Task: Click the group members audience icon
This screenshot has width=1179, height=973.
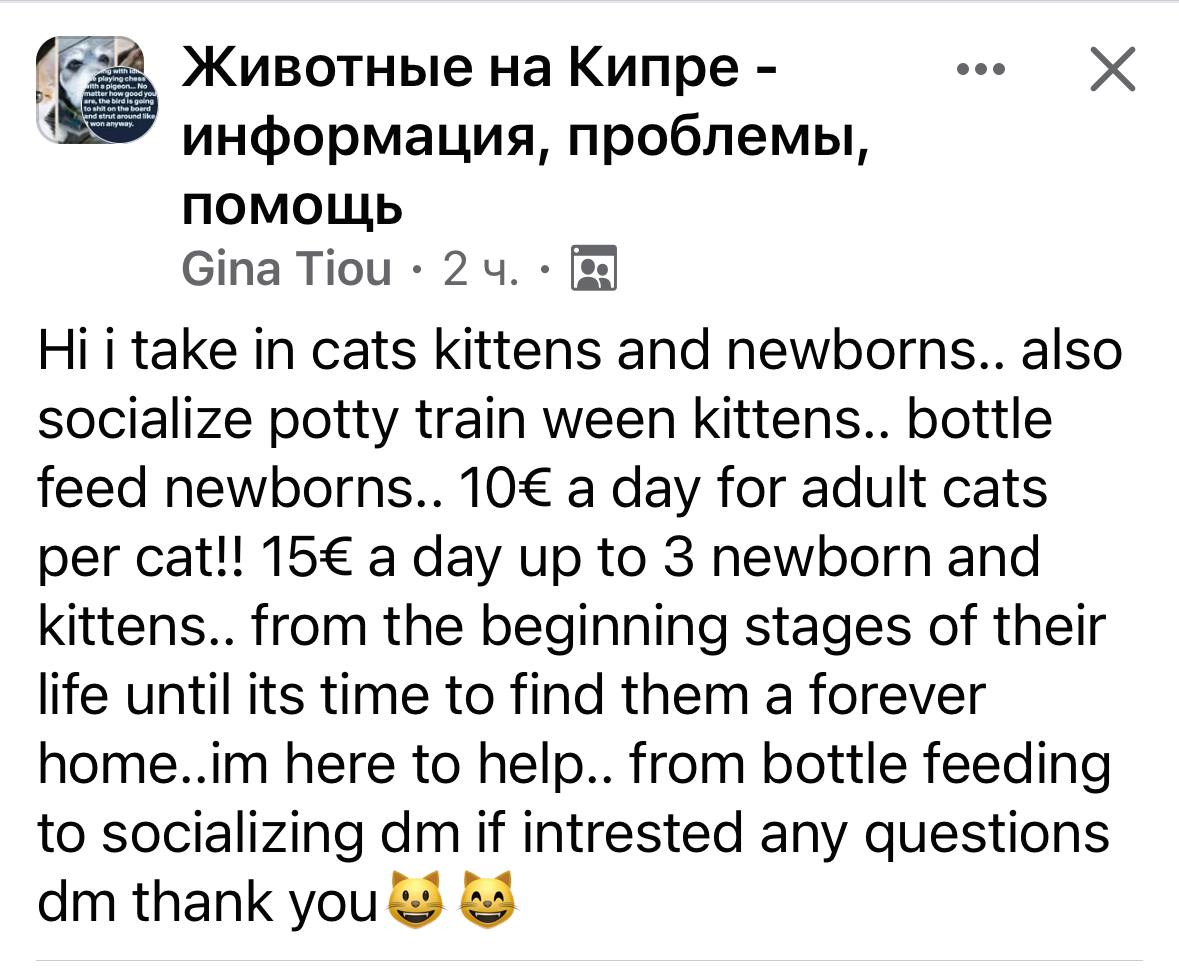Action: pyautogui.click(x=595, y=270)
